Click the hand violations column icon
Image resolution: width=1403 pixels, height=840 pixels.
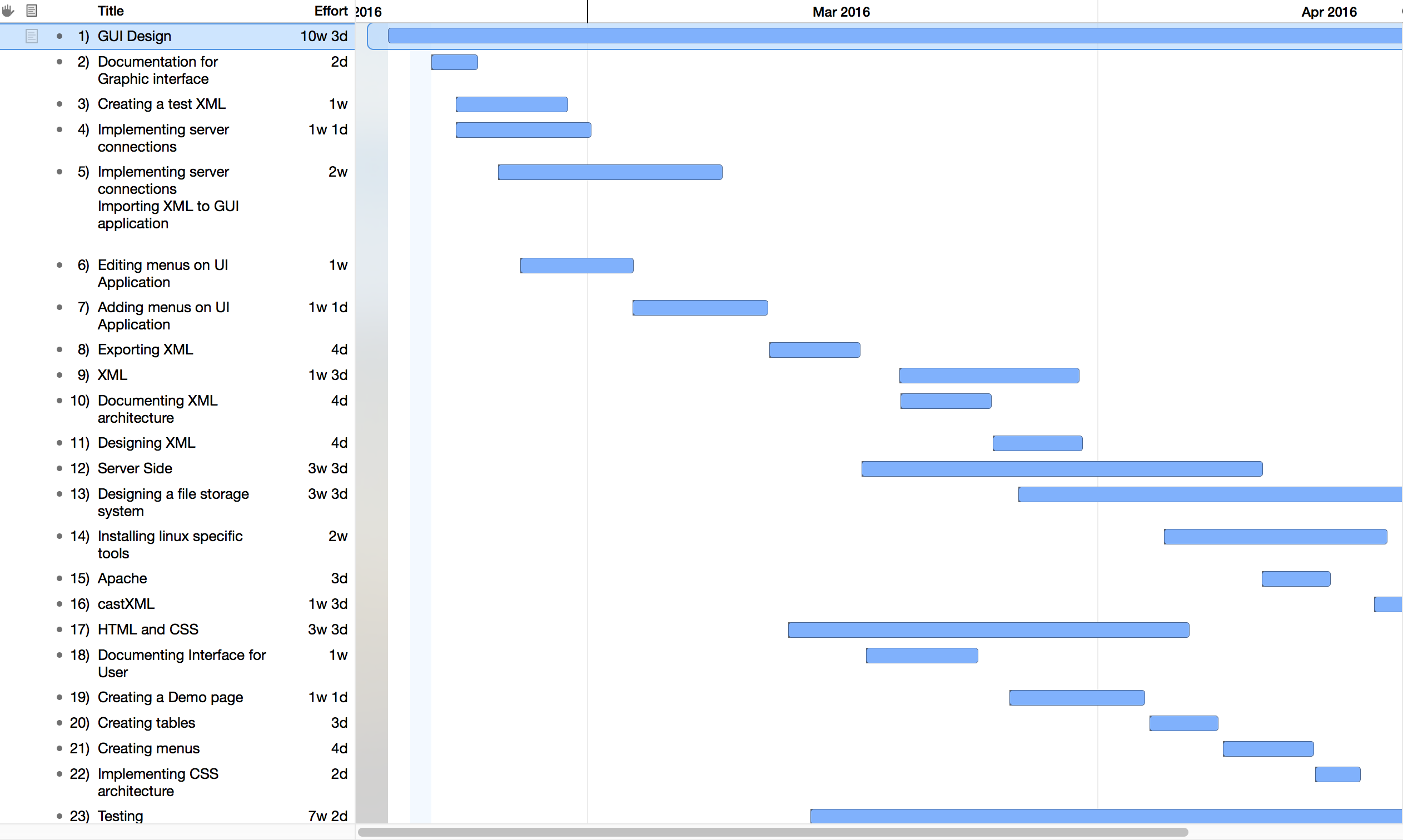[8, 10]
